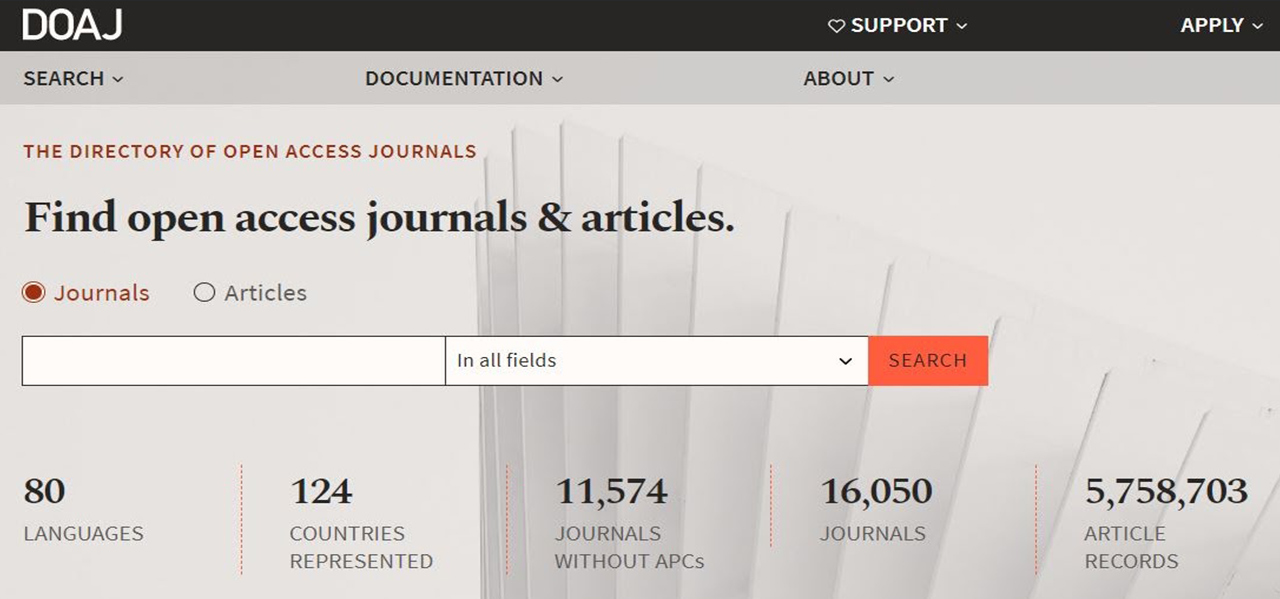Open the Apply menu
The width and height of the screenshot is (1280, 599).
(1221, 26)
